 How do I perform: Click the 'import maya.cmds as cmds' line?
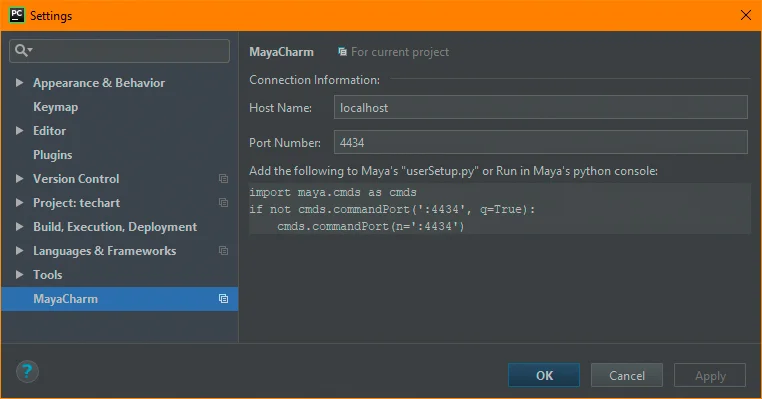pos(333,192)
